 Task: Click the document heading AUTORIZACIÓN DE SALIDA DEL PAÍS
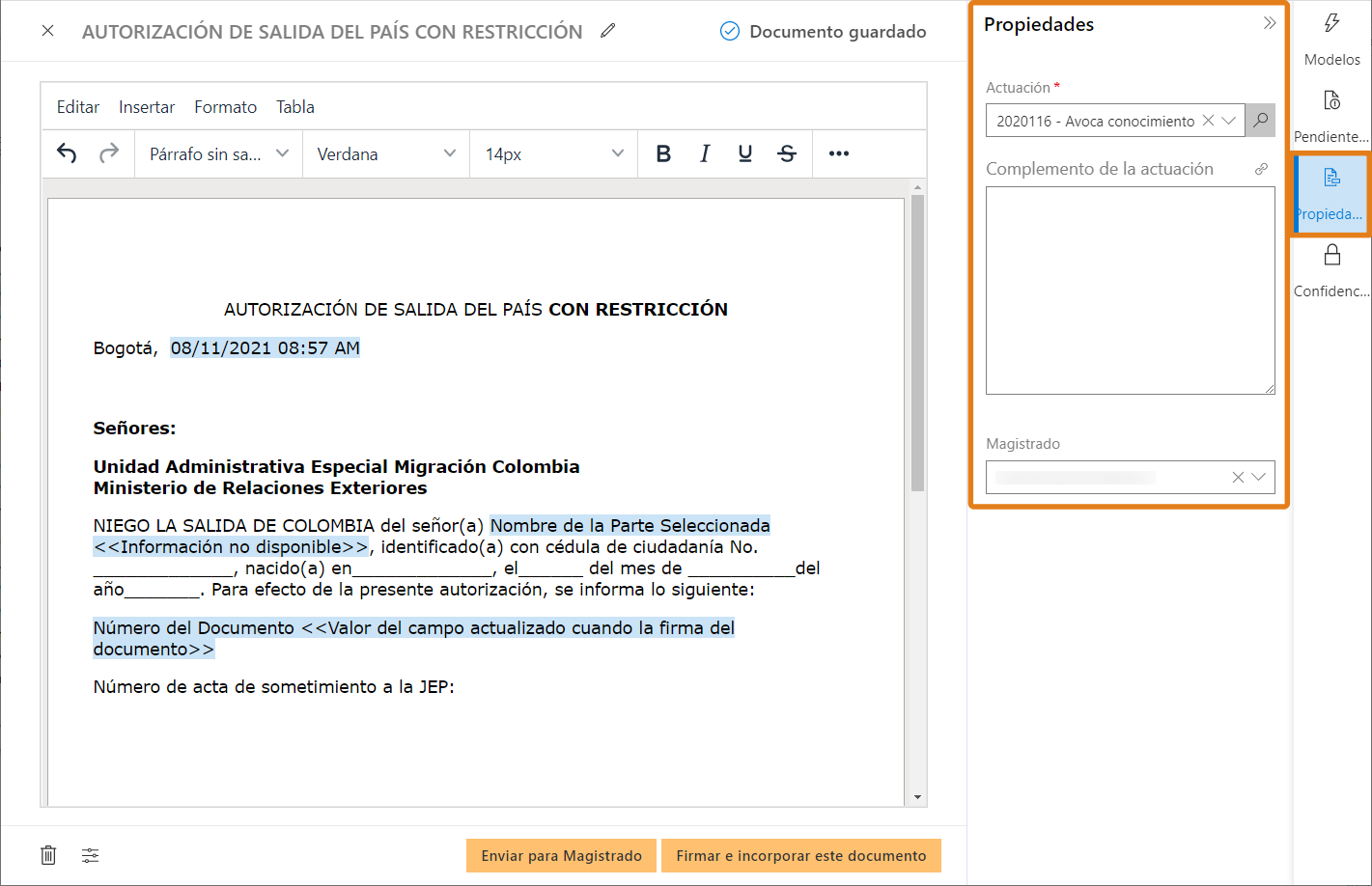[x=476, y=310]
